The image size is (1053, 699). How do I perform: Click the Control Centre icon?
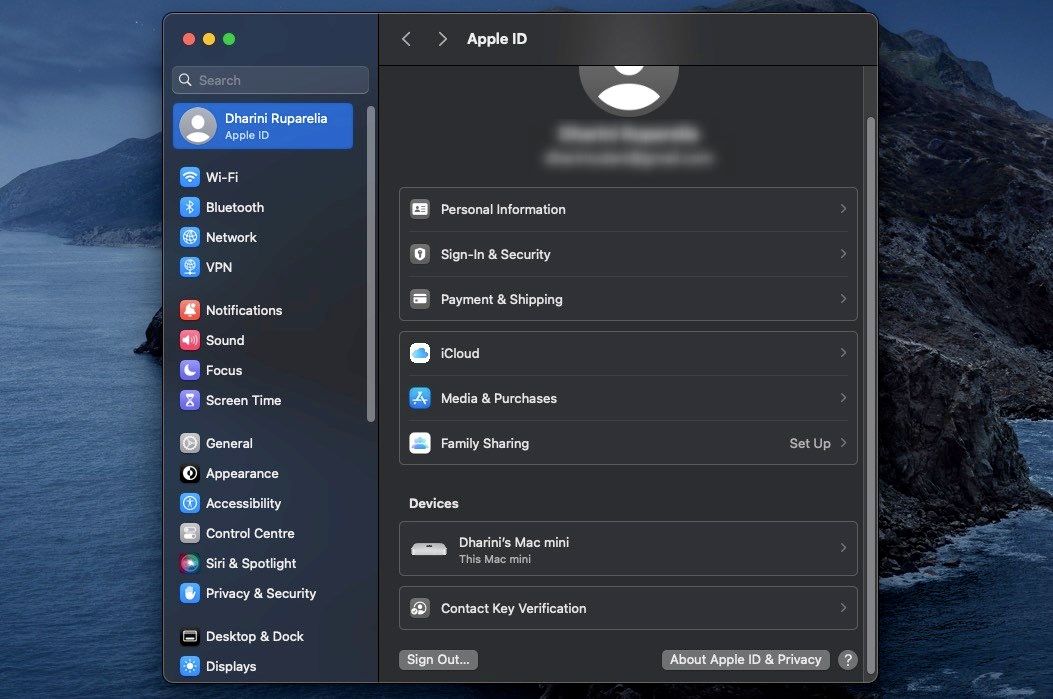[x=190, y=533]
